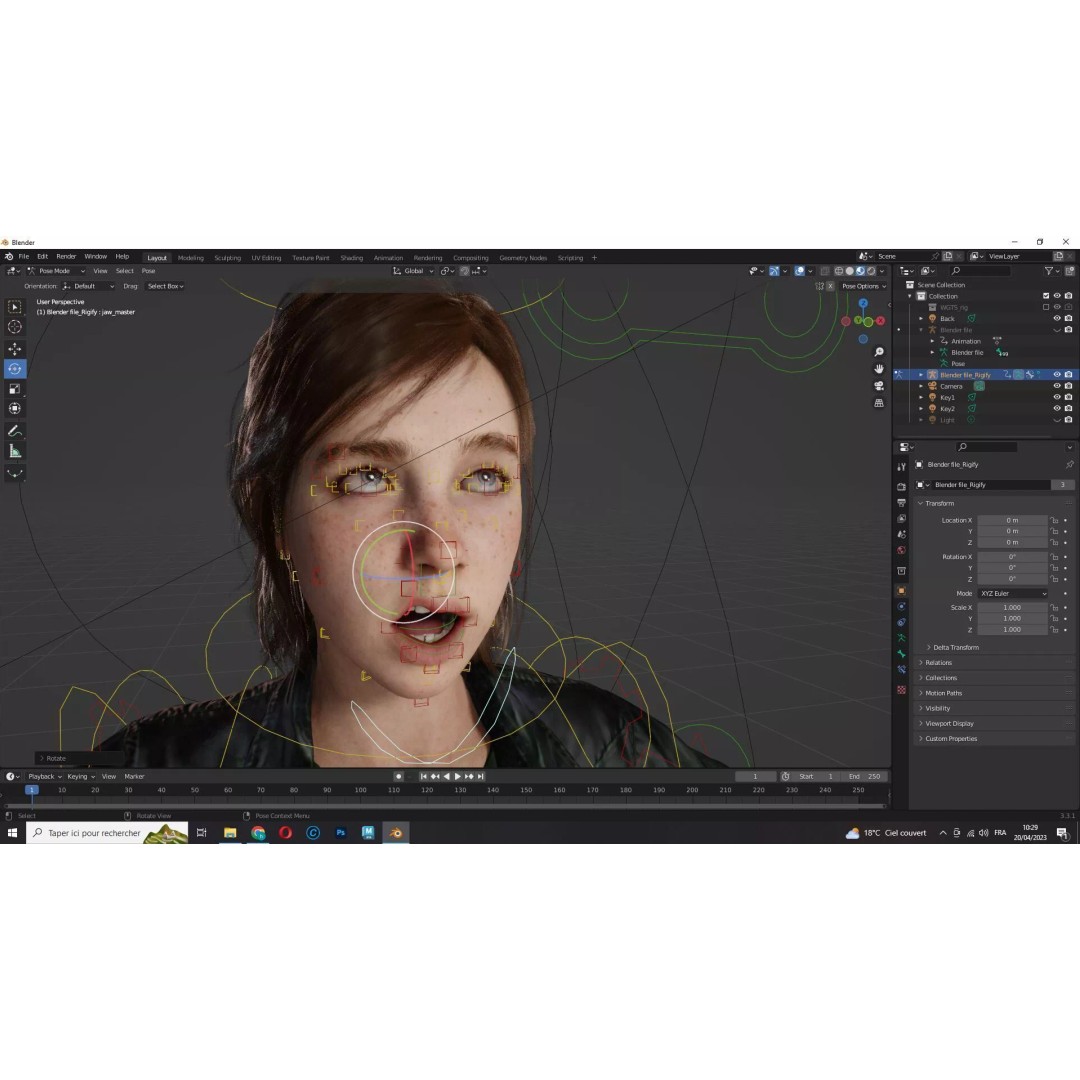
Task: Select the Transform tool icon
Action: (14, 408)
